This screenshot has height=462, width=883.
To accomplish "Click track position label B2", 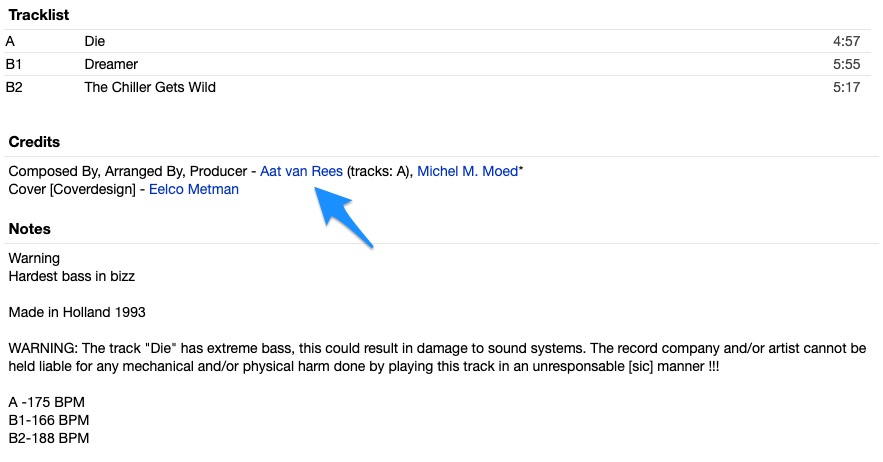I will (x=14, y=87).
